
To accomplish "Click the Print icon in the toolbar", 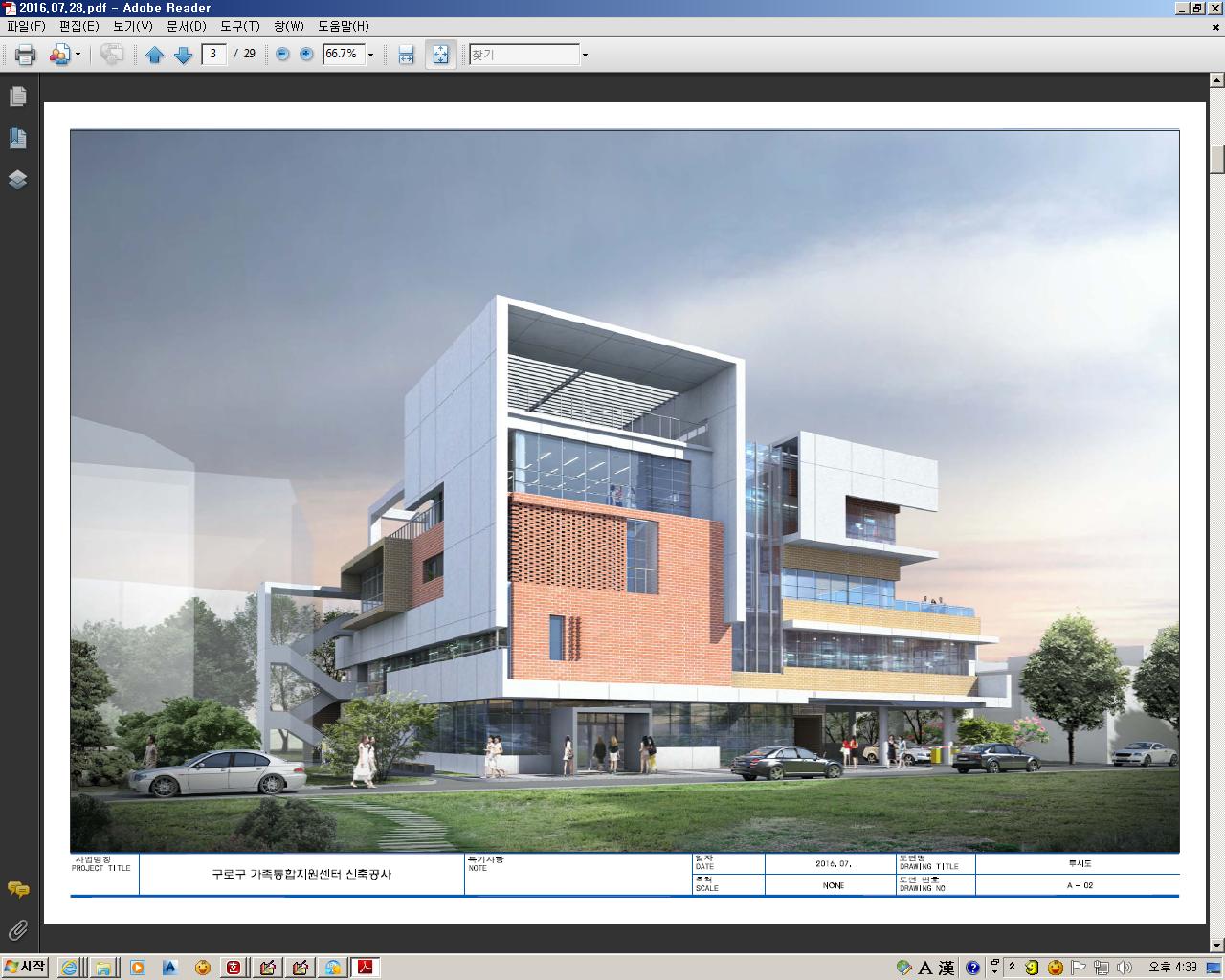I will click(x=26, y=55).
